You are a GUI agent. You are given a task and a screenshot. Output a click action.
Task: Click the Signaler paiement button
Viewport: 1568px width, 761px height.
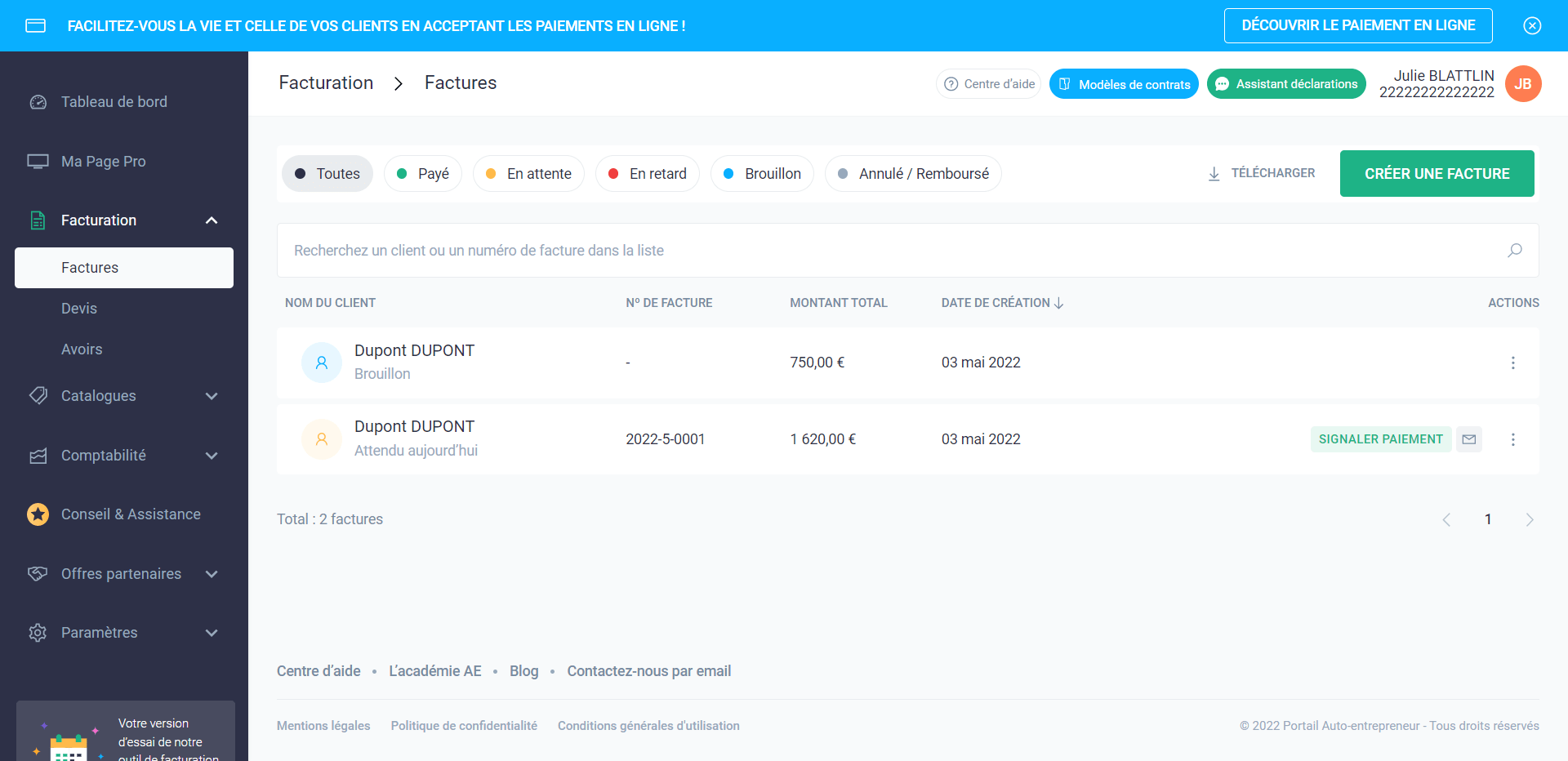click(1380, 439)
